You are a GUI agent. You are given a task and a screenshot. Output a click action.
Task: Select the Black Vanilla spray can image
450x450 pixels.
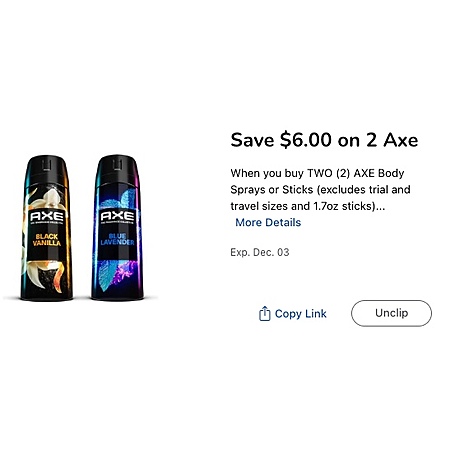pyautogui.click(x=47, y=228)
